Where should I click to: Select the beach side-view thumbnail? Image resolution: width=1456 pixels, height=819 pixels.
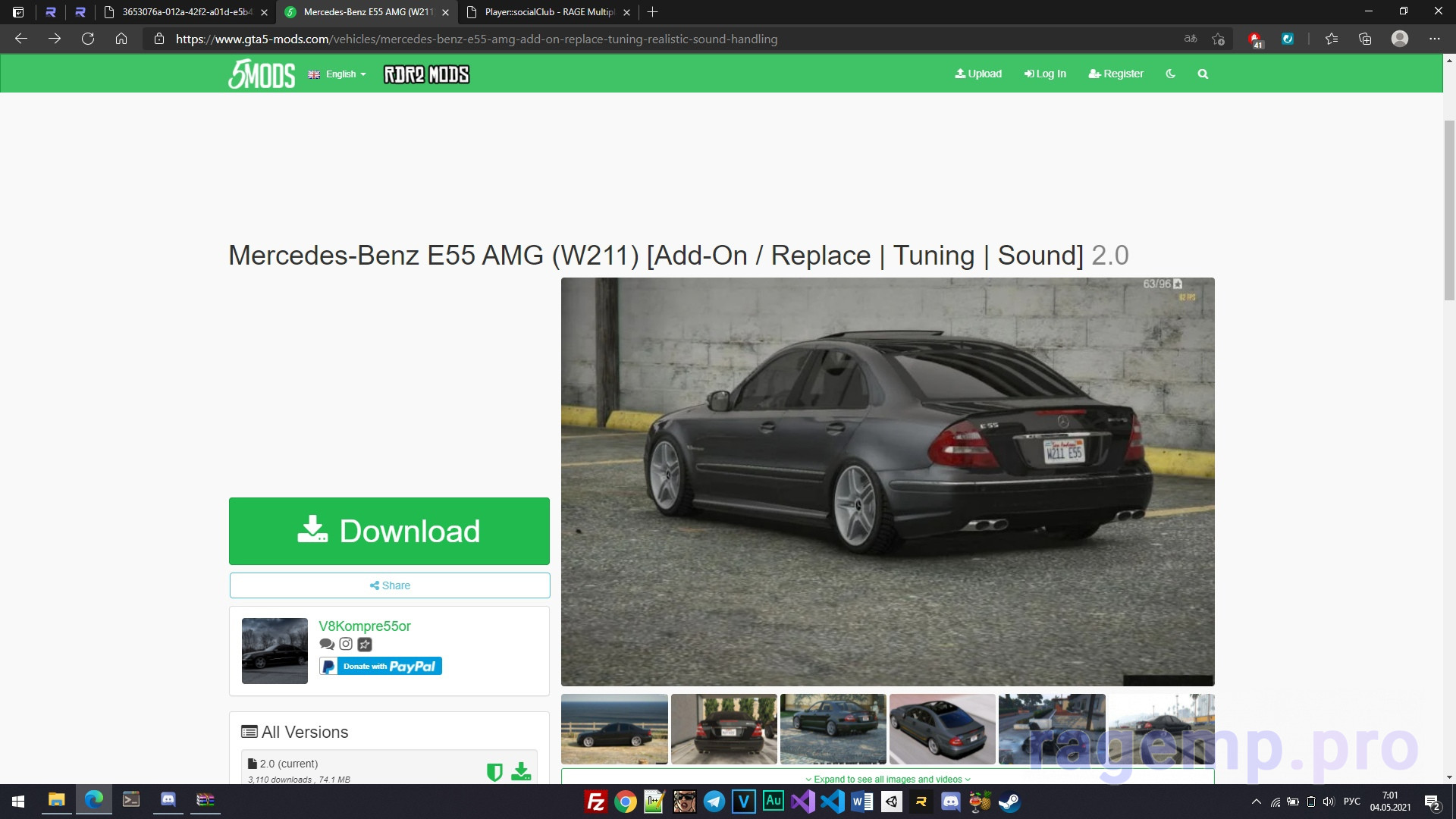point(614,729)
